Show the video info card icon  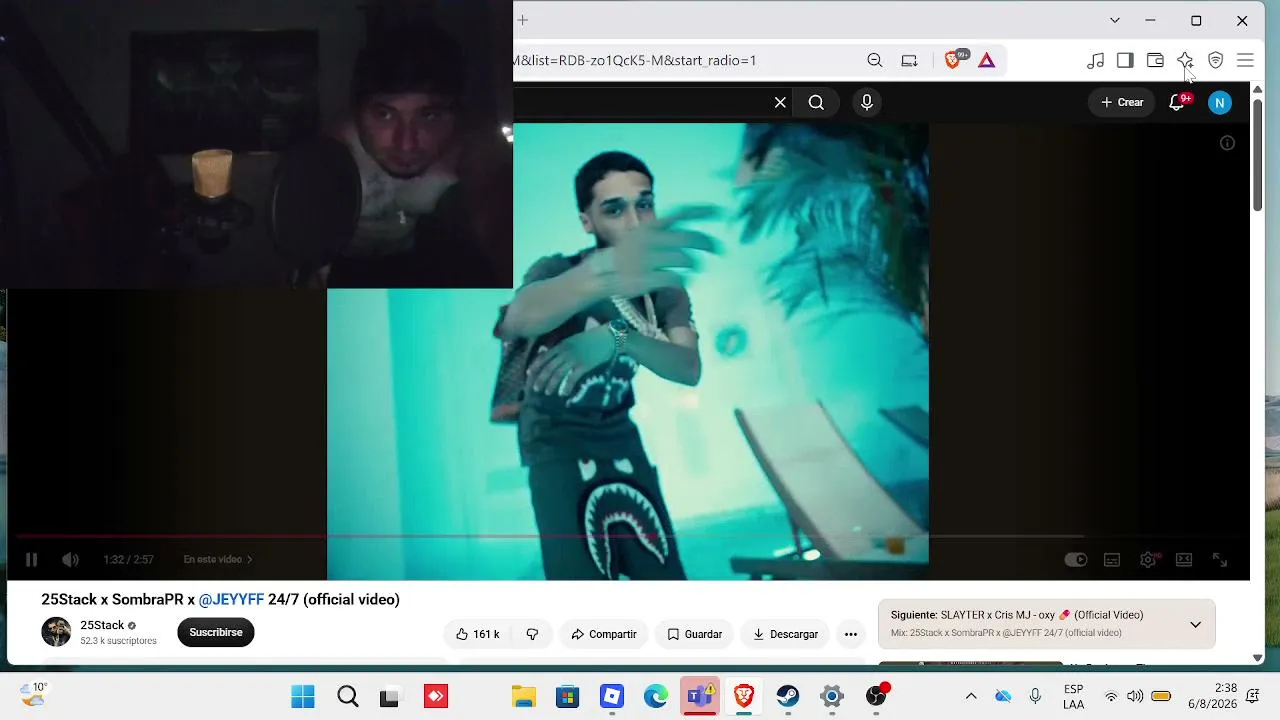point(1227,143)
